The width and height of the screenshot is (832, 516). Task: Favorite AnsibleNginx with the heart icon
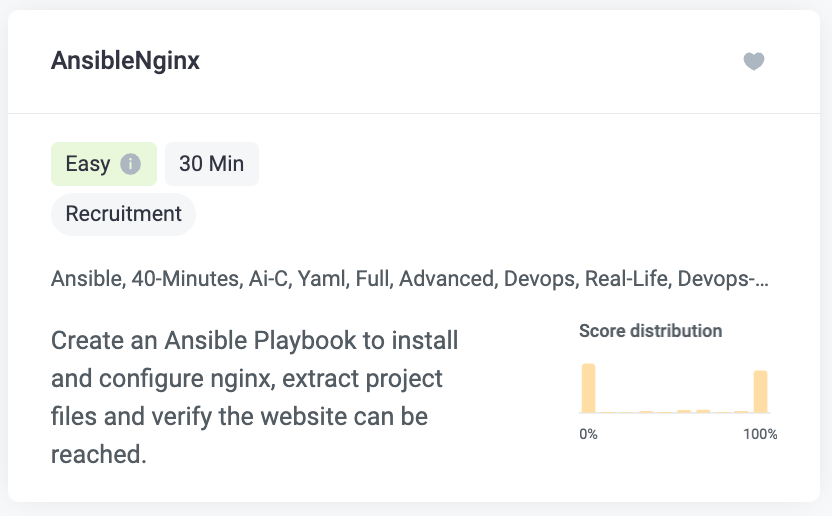pos(753,61)
